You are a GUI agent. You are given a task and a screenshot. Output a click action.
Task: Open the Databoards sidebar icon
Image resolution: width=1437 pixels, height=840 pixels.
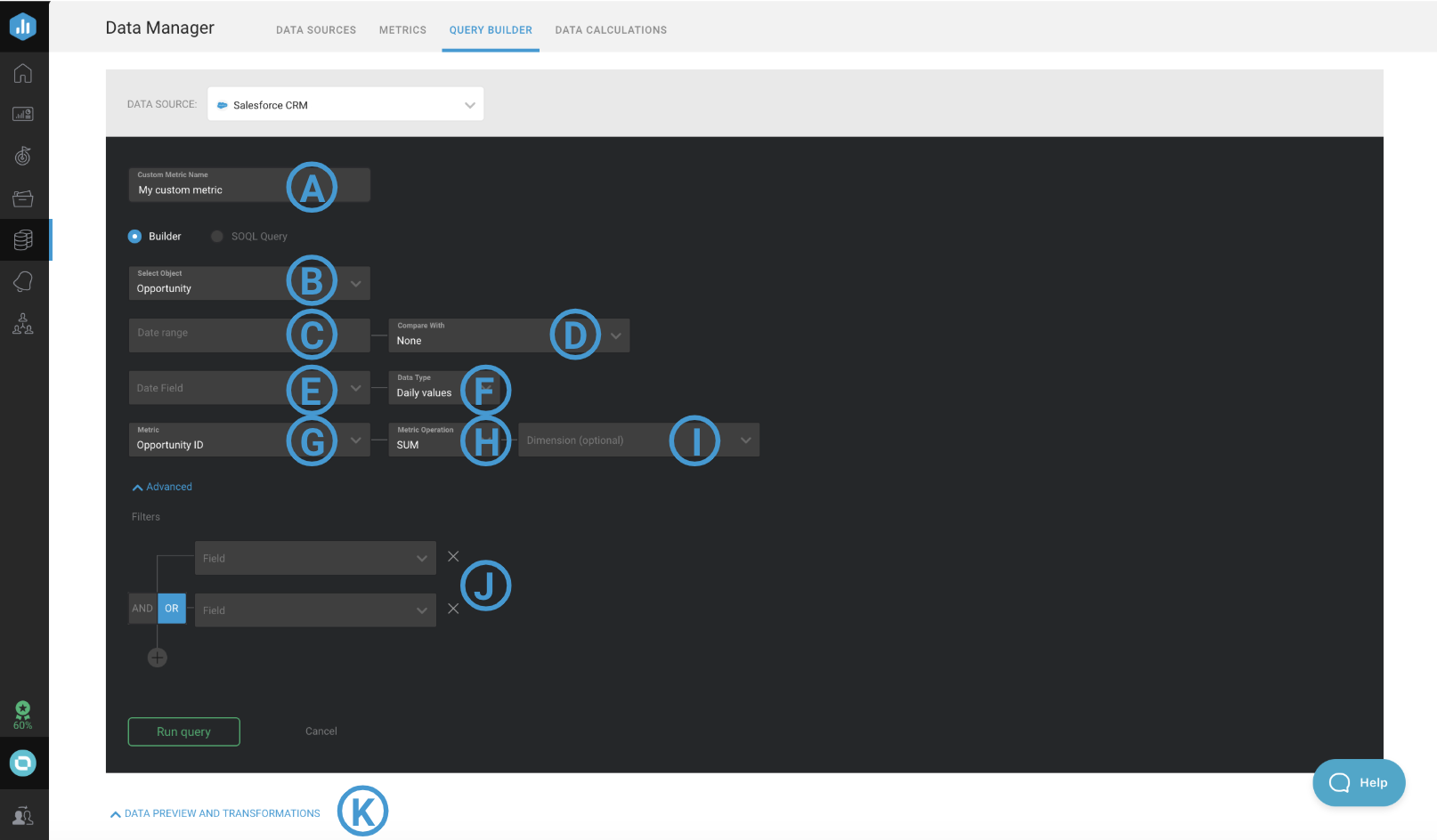point(23,114)
